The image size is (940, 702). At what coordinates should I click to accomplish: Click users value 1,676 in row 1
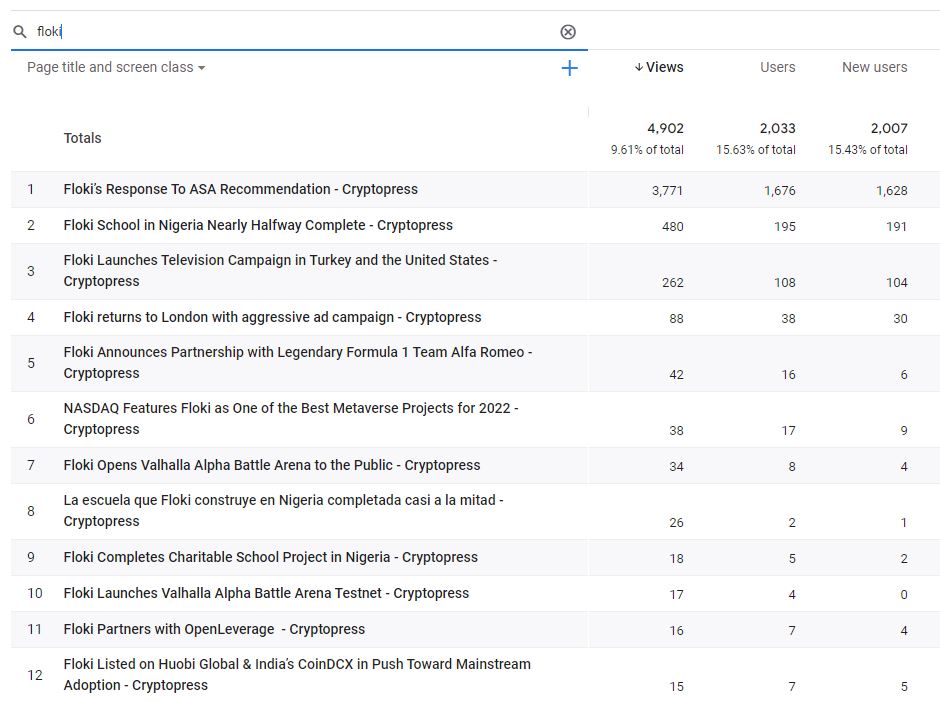(x=779, y=191)
